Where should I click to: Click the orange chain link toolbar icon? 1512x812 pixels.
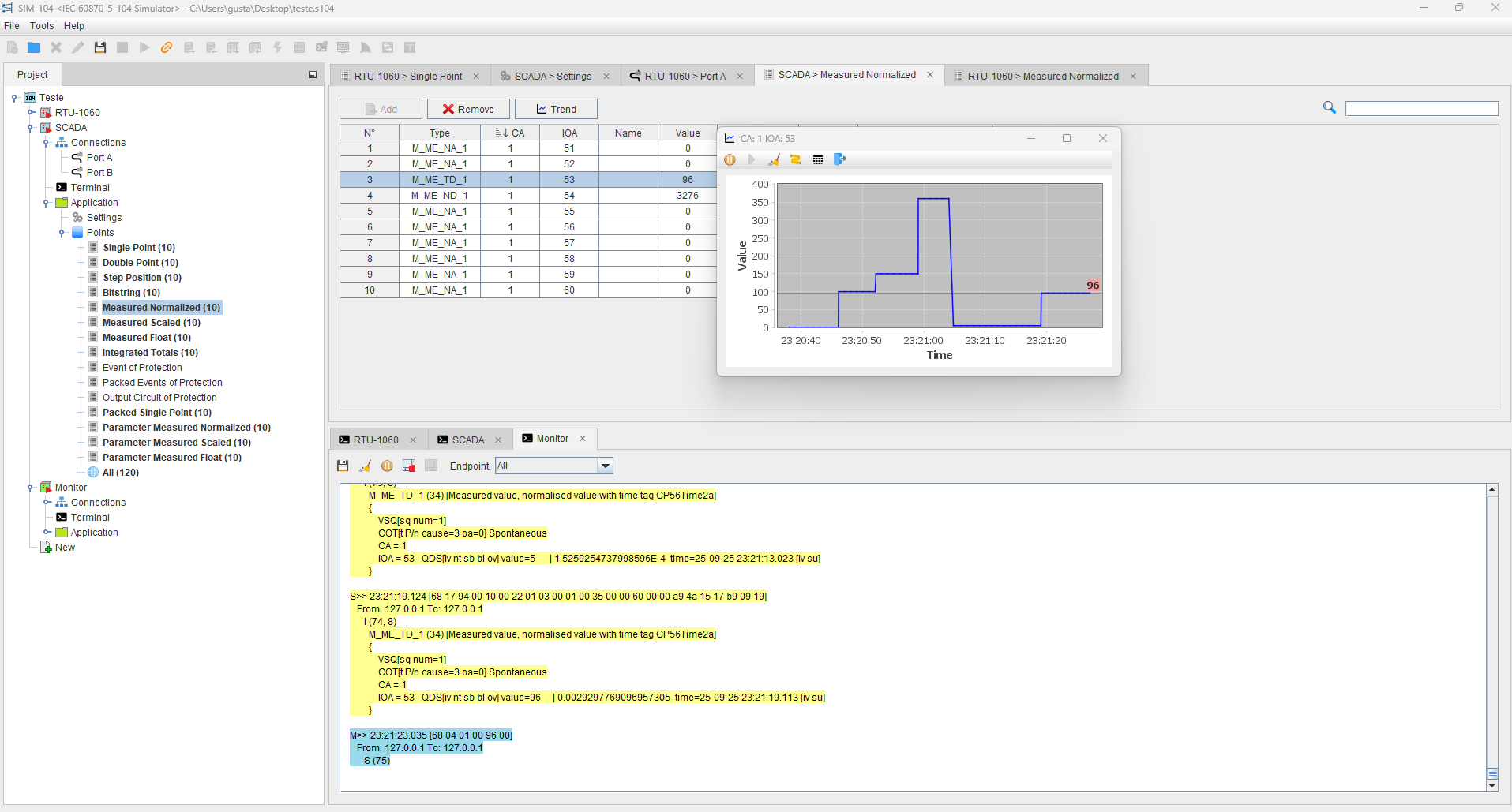click(x=167, y=48)
